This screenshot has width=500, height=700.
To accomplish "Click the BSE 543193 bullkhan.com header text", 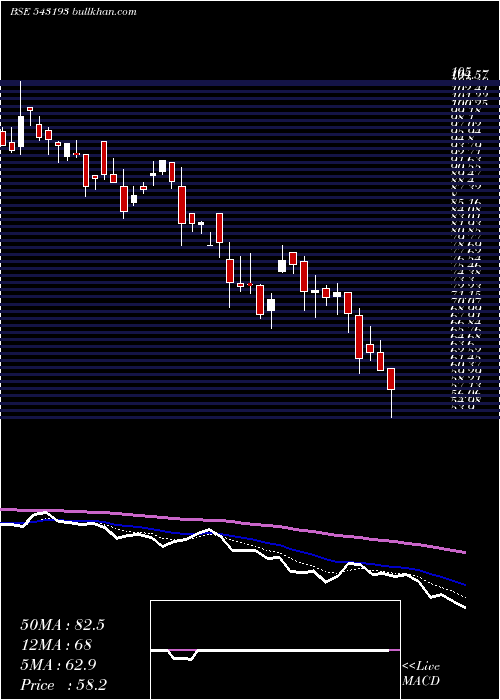I will (73, 12).
